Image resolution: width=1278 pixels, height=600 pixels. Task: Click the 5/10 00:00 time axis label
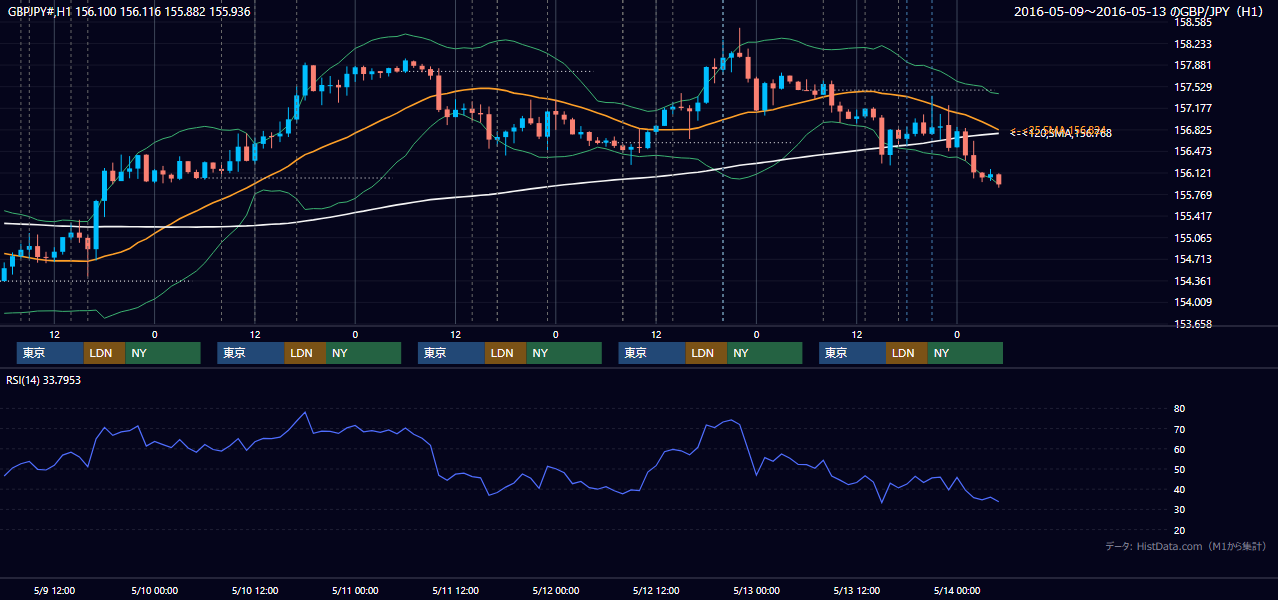154,590
